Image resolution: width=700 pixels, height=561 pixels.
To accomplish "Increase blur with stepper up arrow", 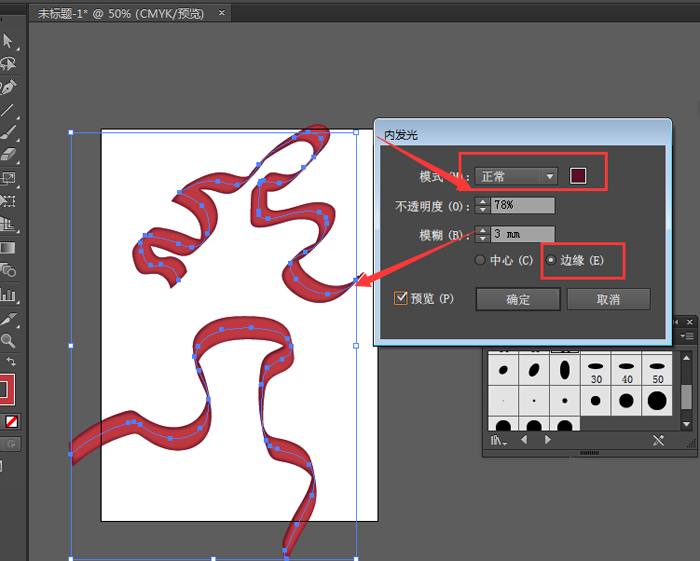I will [x=482, y=230].
